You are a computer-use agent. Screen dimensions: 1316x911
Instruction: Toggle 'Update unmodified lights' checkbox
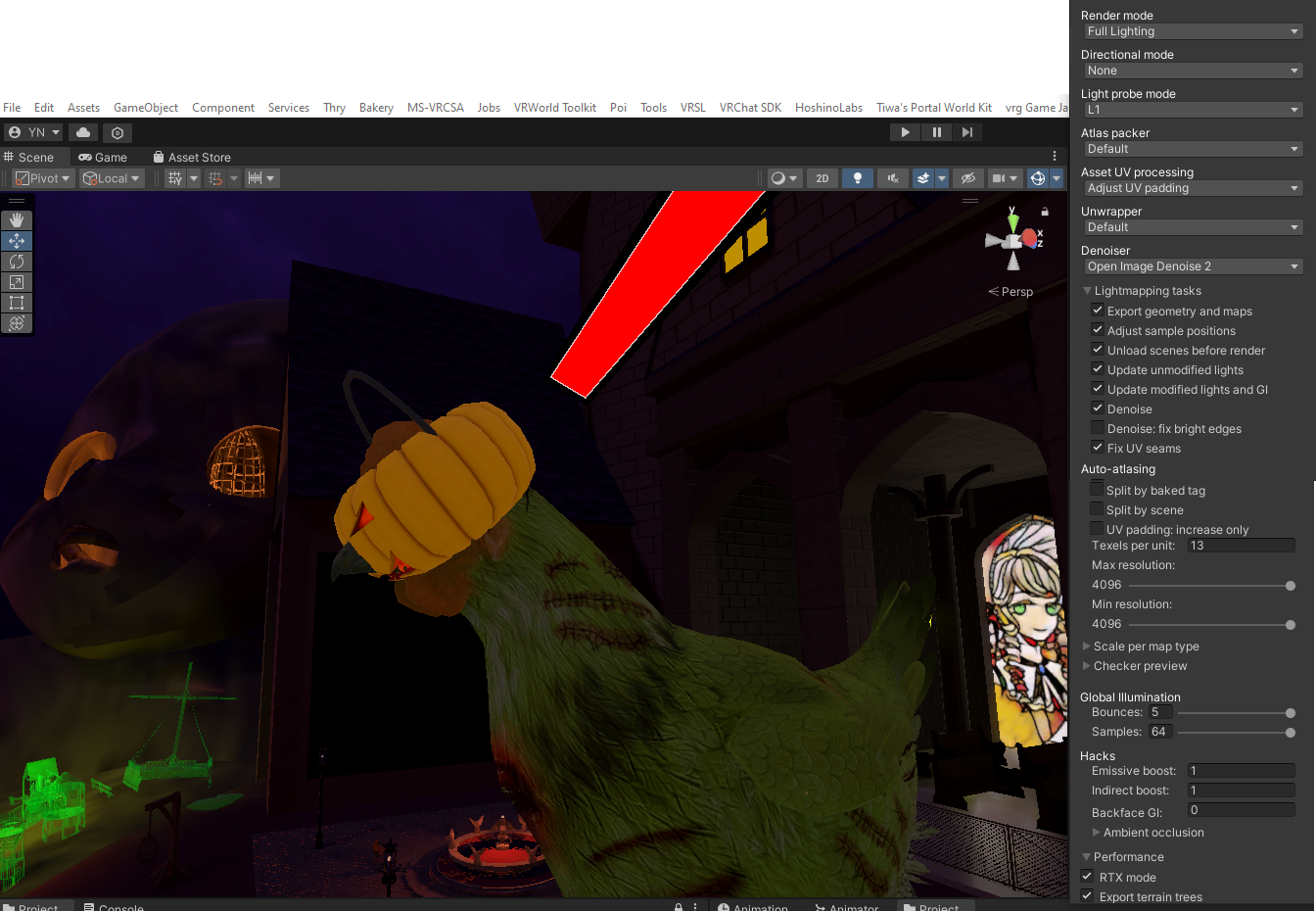(1098, 369)
